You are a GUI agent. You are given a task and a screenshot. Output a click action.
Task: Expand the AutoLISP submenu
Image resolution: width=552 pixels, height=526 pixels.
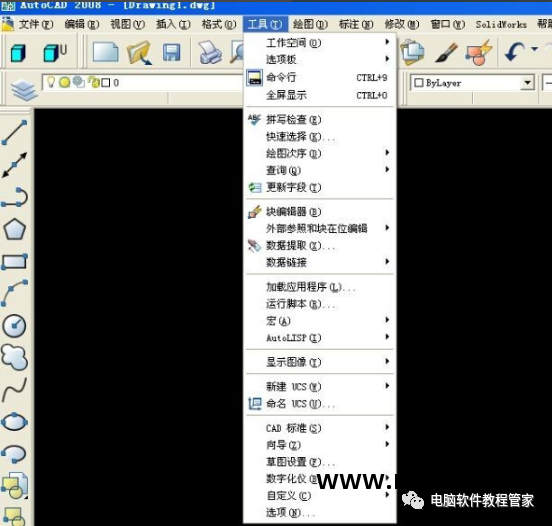(x=320, y=338)
